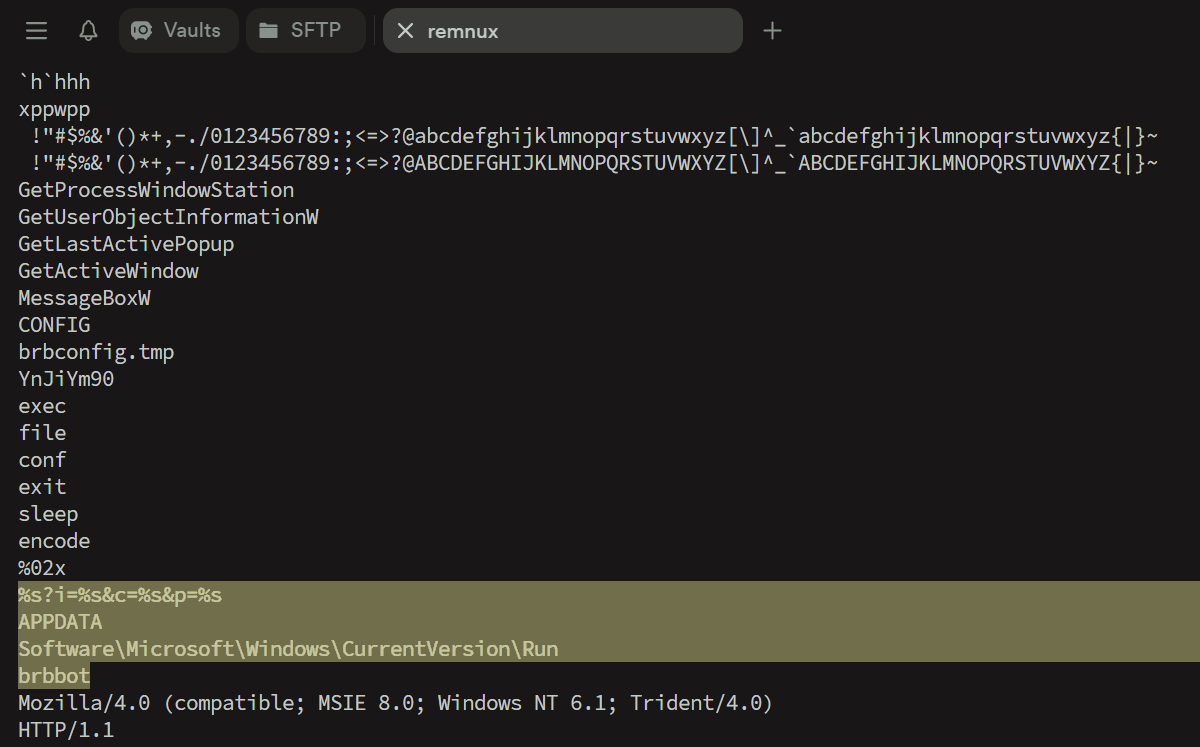
Task: Open the notifications bell
Action: 88,31
